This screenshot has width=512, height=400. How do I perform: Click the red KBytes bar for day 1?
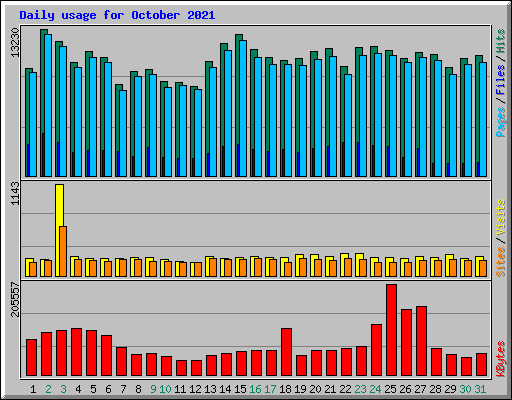[x=31, y=358]
